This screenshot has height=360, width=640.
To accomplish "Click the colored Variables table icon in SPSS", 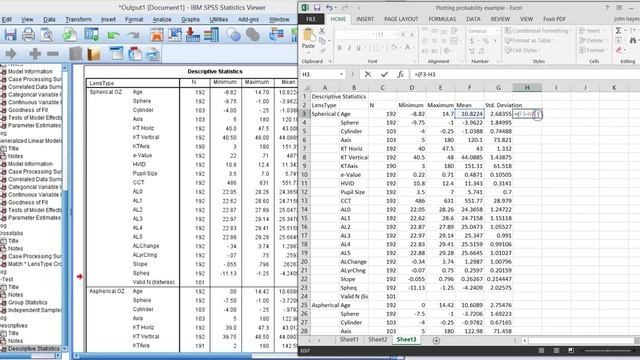I will pyautogui.click(x=211, y=35).
